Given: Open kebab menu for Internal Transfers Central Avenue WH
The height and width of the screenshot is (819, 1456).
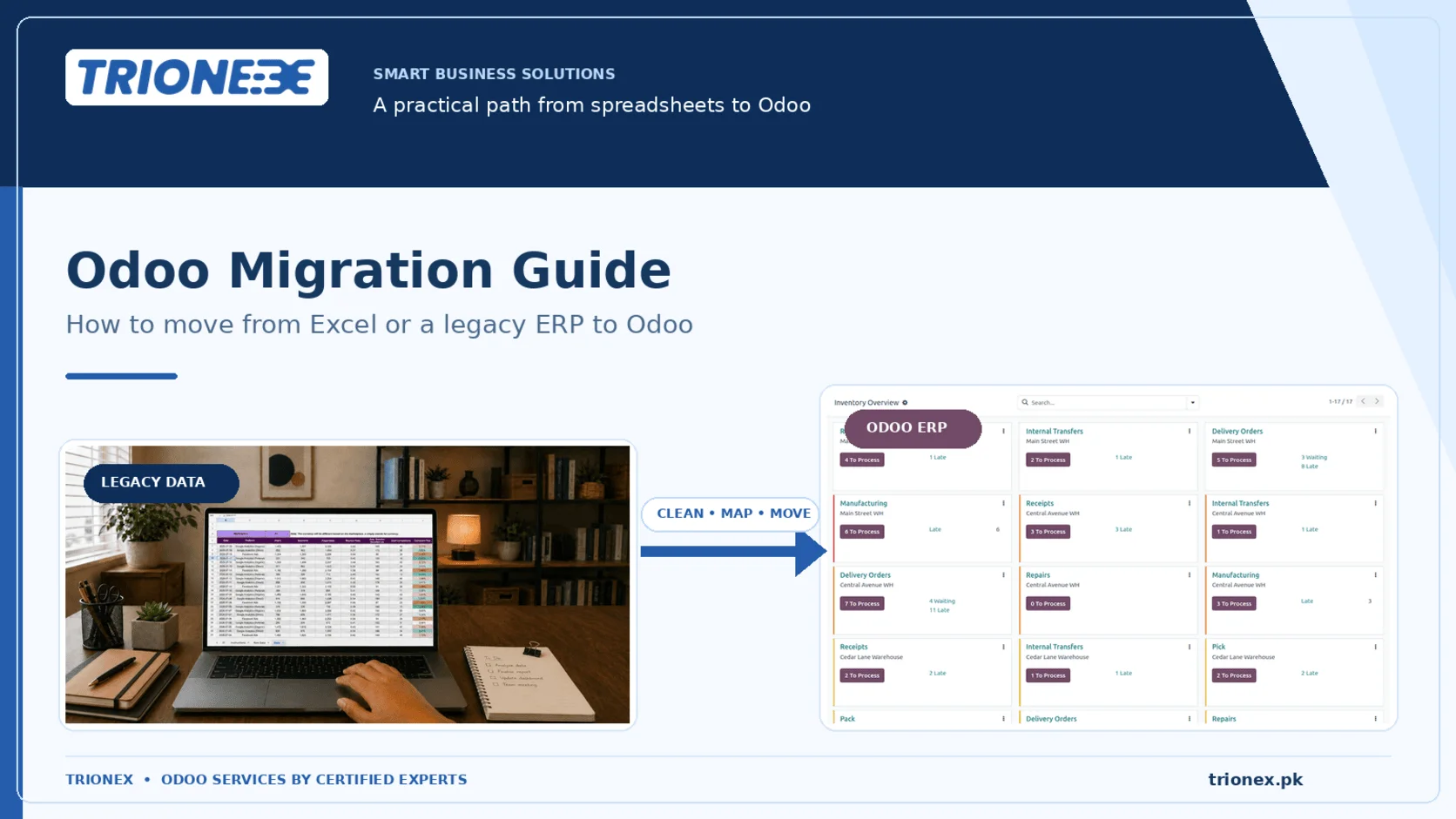Looking at the screenshot, I should 1376,503.
